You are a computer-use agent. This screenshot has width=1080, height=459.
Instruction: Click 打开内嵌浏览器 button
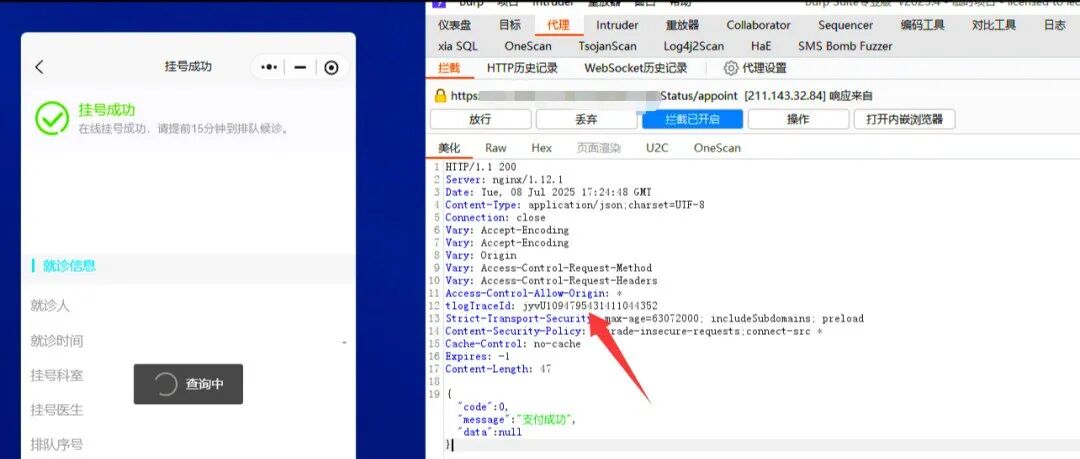[x=904, y=119]
